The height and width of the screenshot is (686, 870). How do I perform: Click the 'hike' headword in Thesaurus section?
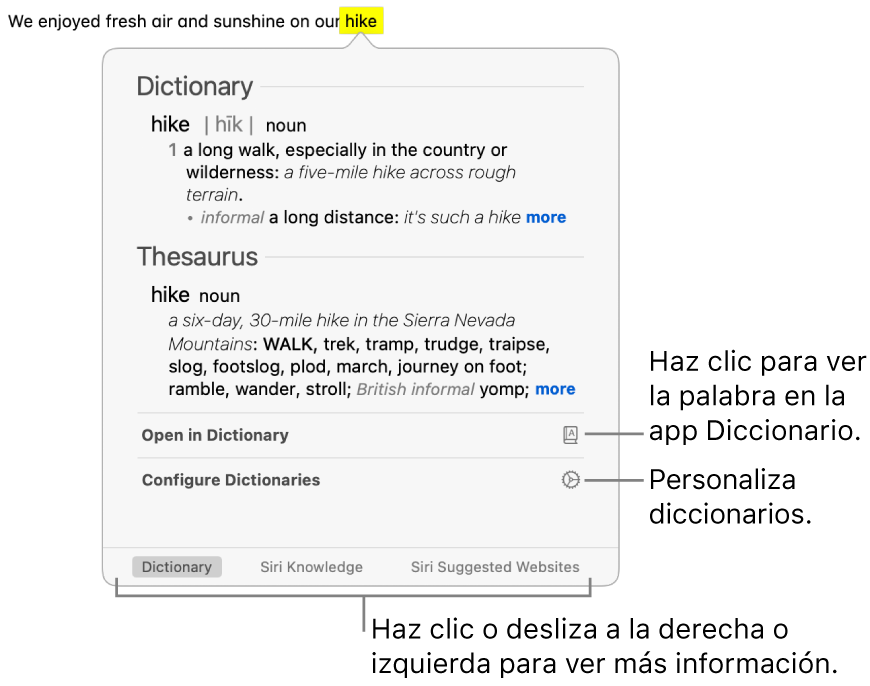[170, 295]
